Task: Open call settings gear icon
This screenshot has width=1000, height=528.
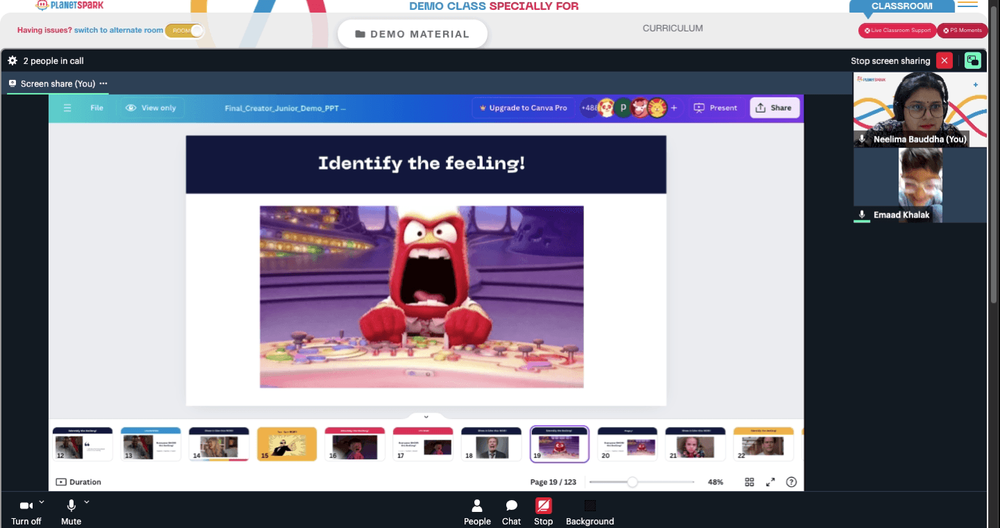Action: point(12,61)
